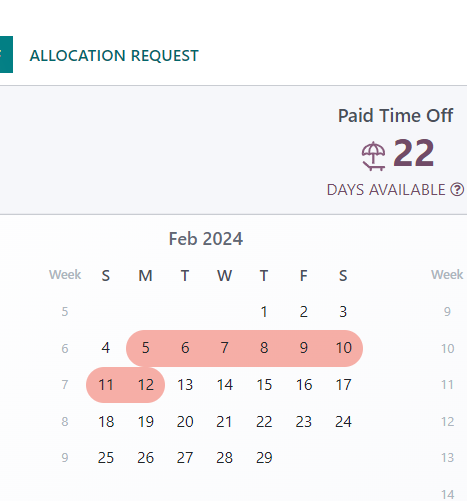The image size is (467, 501).
Task: Choose February 14 in the calendar
Action: pos(225,385)
